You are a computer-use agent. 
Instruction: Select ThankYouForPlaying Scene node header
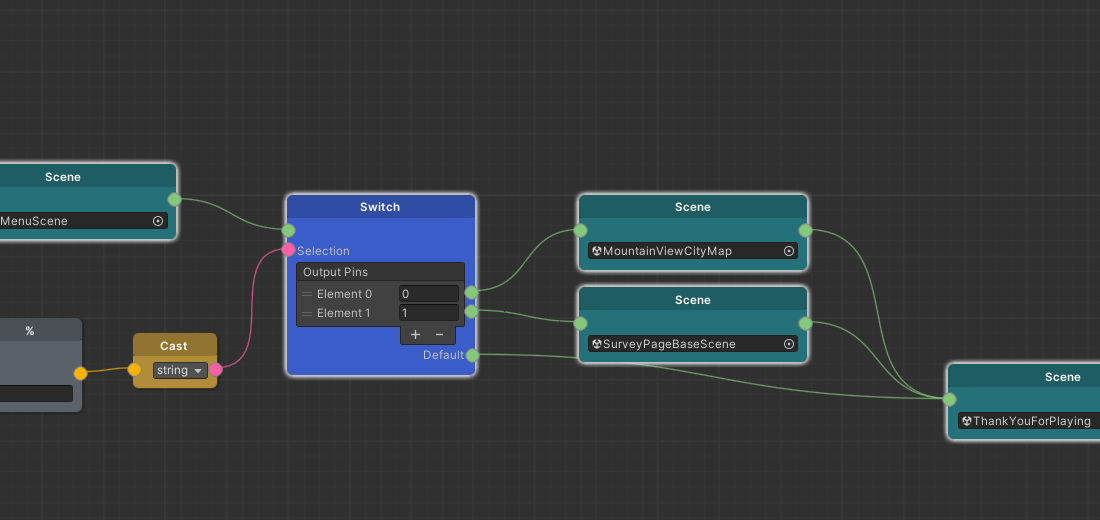pyautogui.click(x=1024, y=377)
